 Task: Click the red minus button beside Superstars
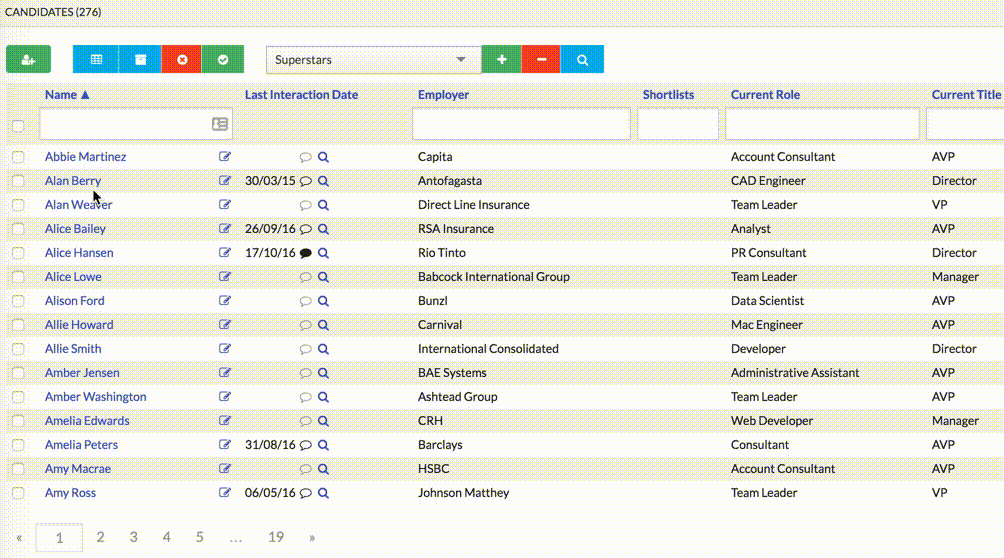click(541, 60)
